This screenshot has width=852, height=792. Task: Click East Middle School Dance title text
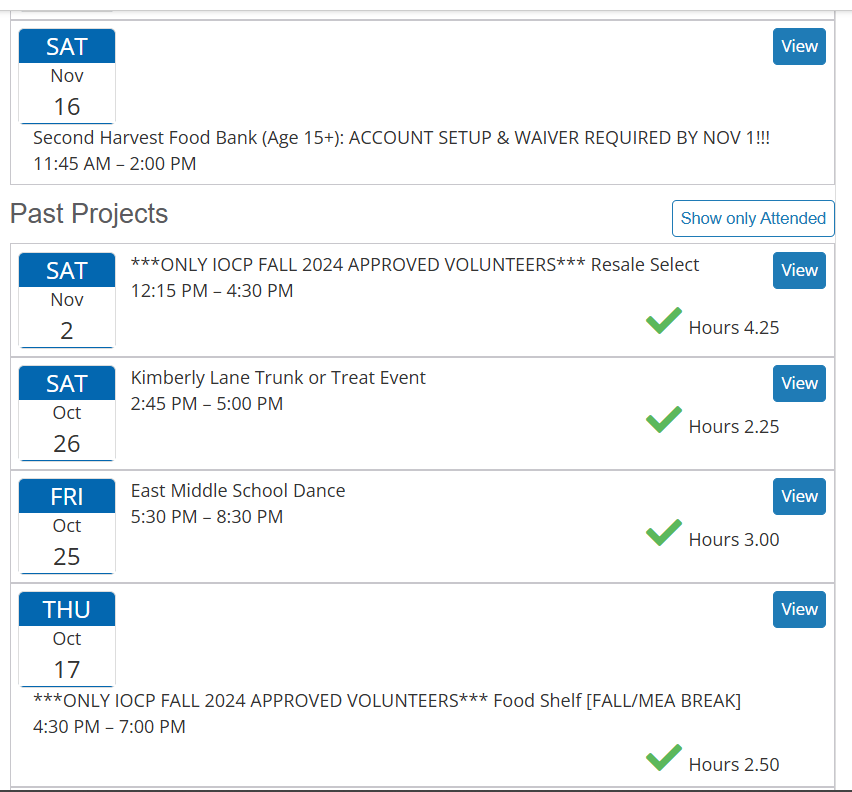coord(238,490)
